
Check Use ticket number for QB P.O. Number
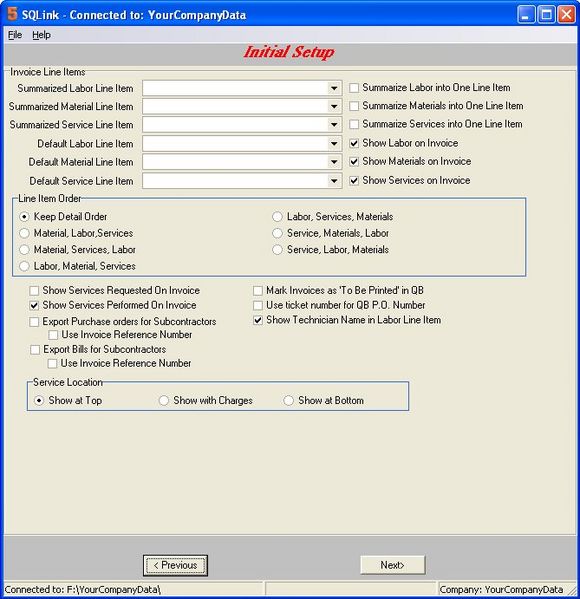[258, 305]
